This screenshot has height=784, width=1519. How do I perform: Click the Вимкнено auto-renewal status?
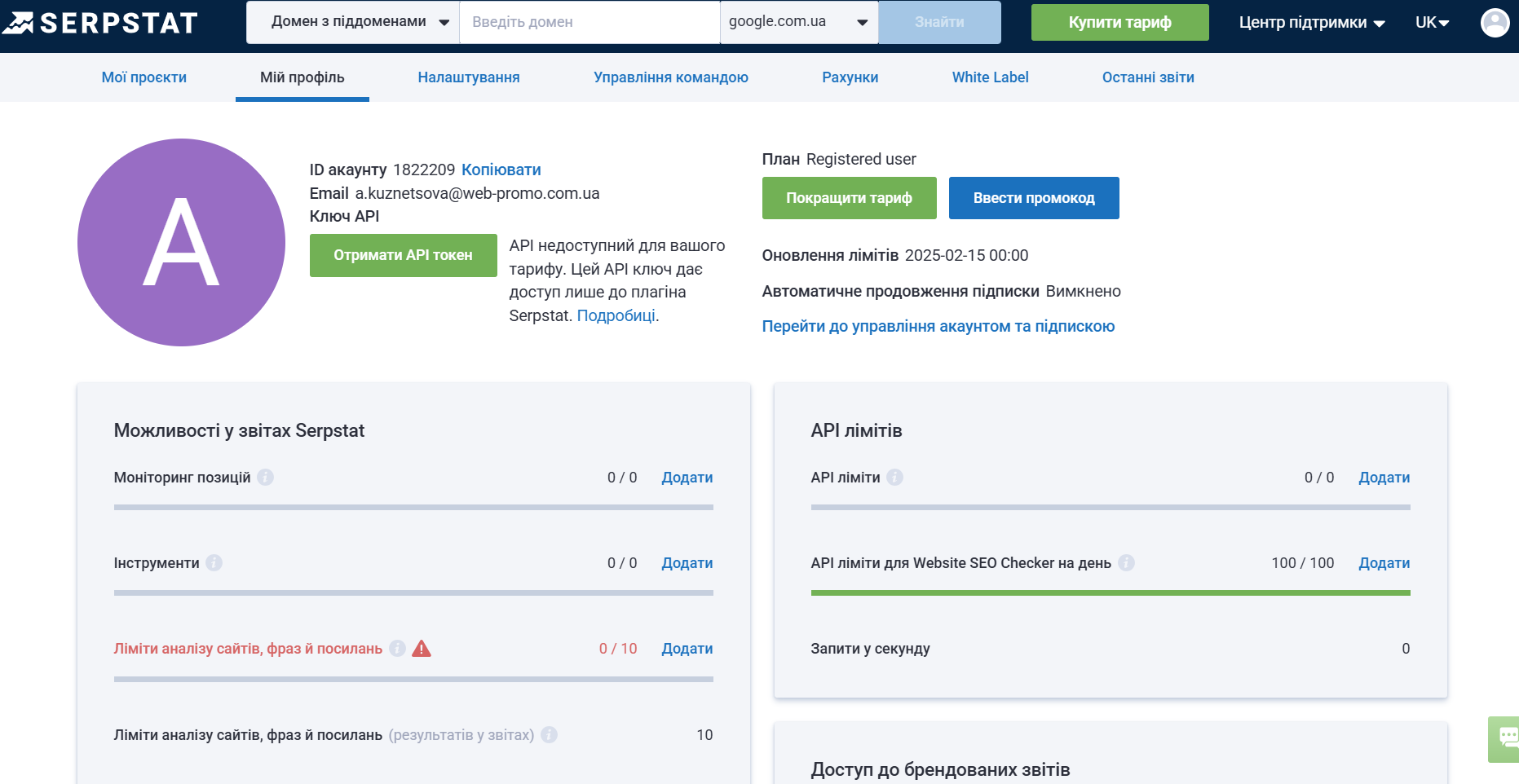(x=1083, y=291)
